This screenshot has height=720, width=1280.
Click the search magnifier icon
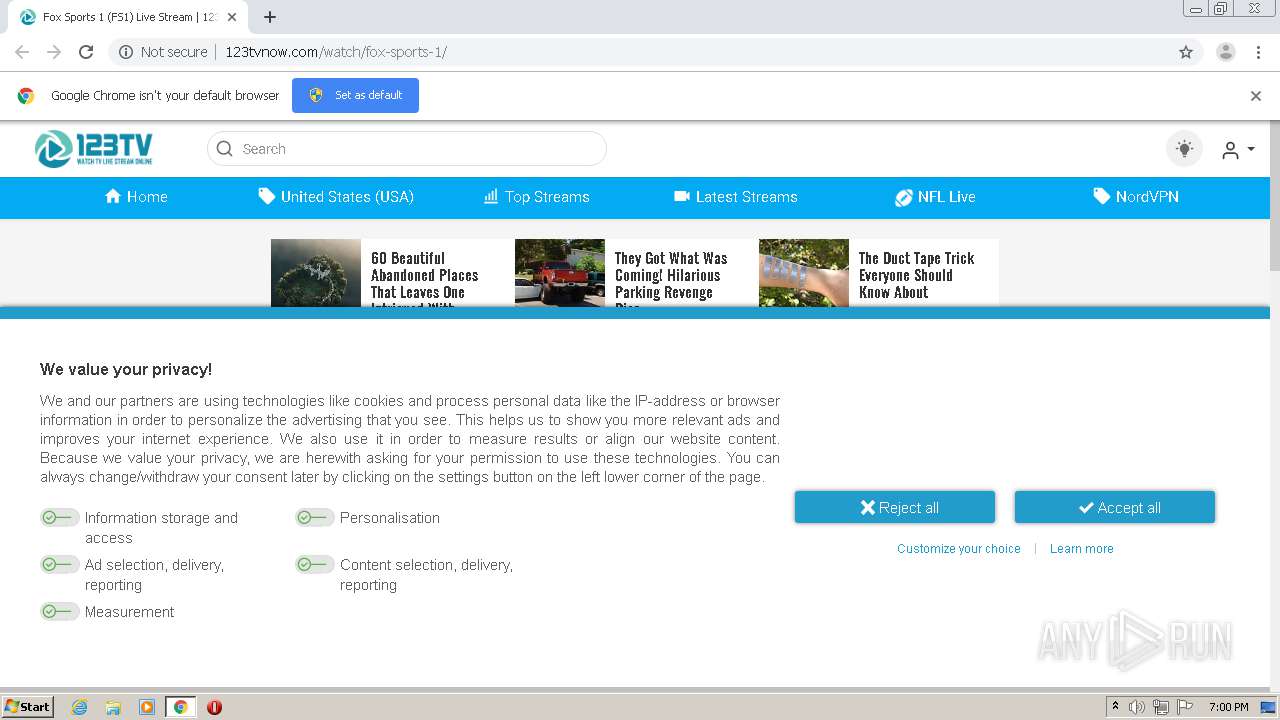click(225, 149)
